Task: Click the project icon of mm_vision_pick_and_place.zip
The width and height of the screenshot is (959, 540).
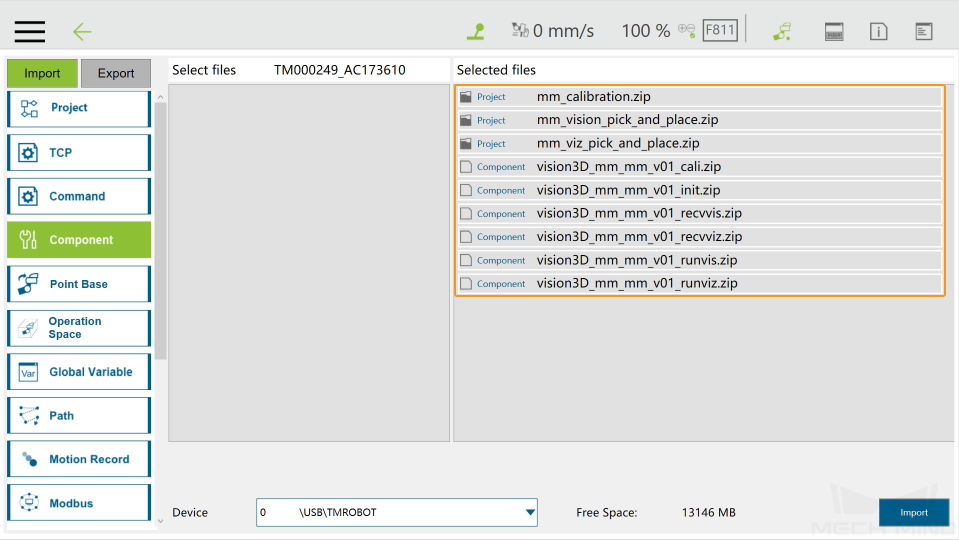Action: coord(466,120)
